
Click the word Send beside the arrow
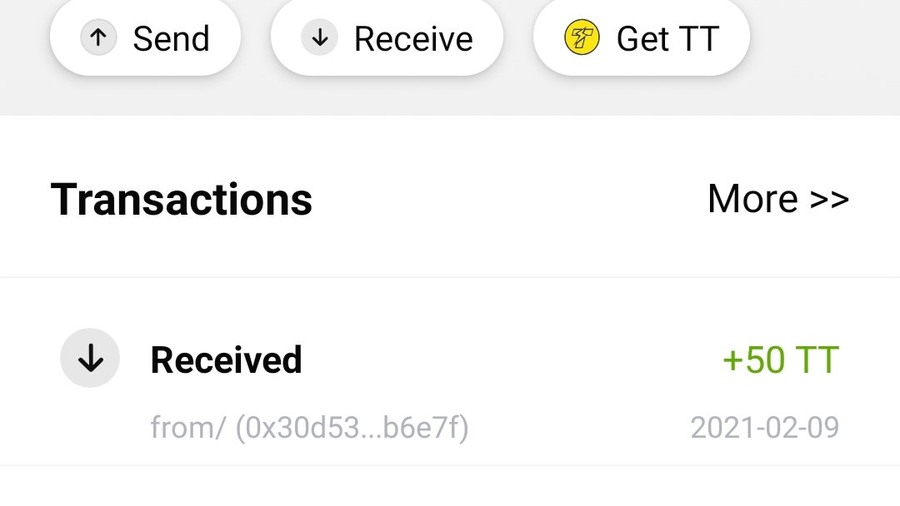171,39
